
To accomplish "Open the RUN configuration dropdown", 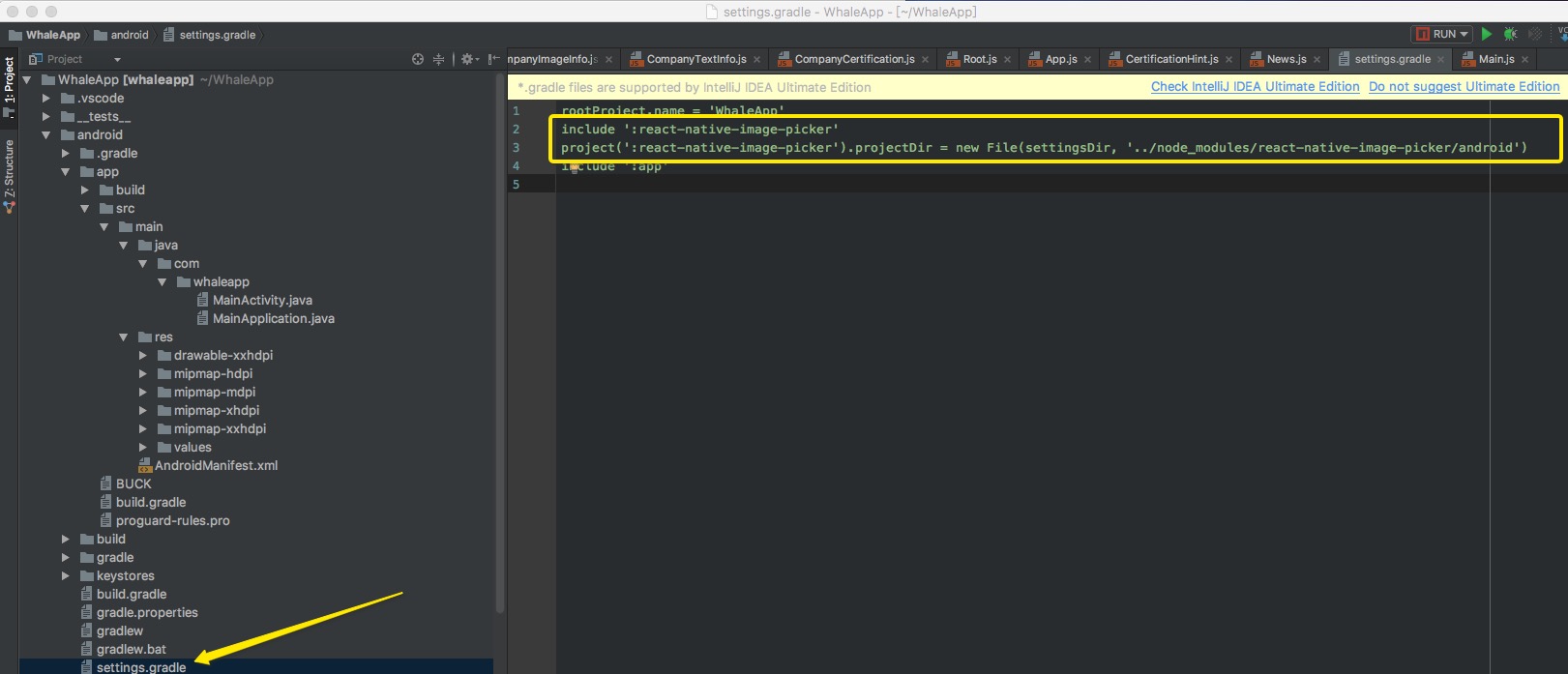I will click(1441, 34).
